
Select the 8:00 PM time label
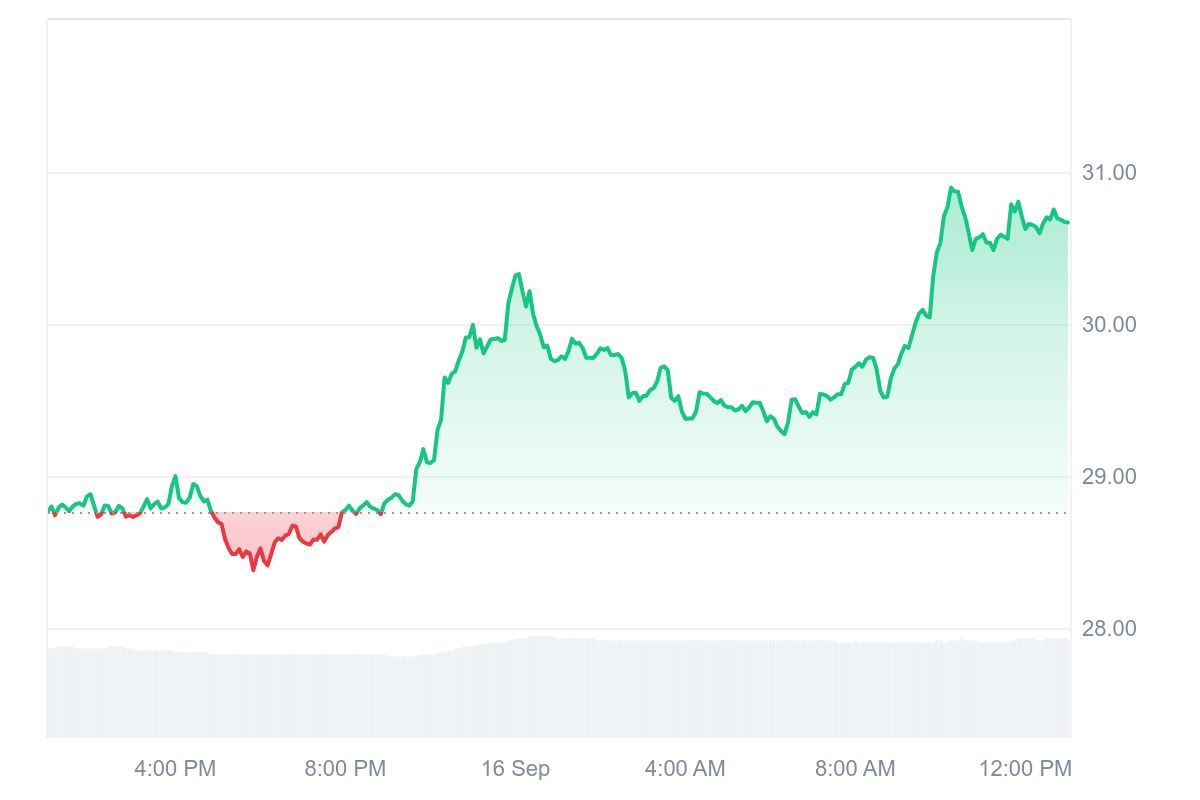[345, 769]
